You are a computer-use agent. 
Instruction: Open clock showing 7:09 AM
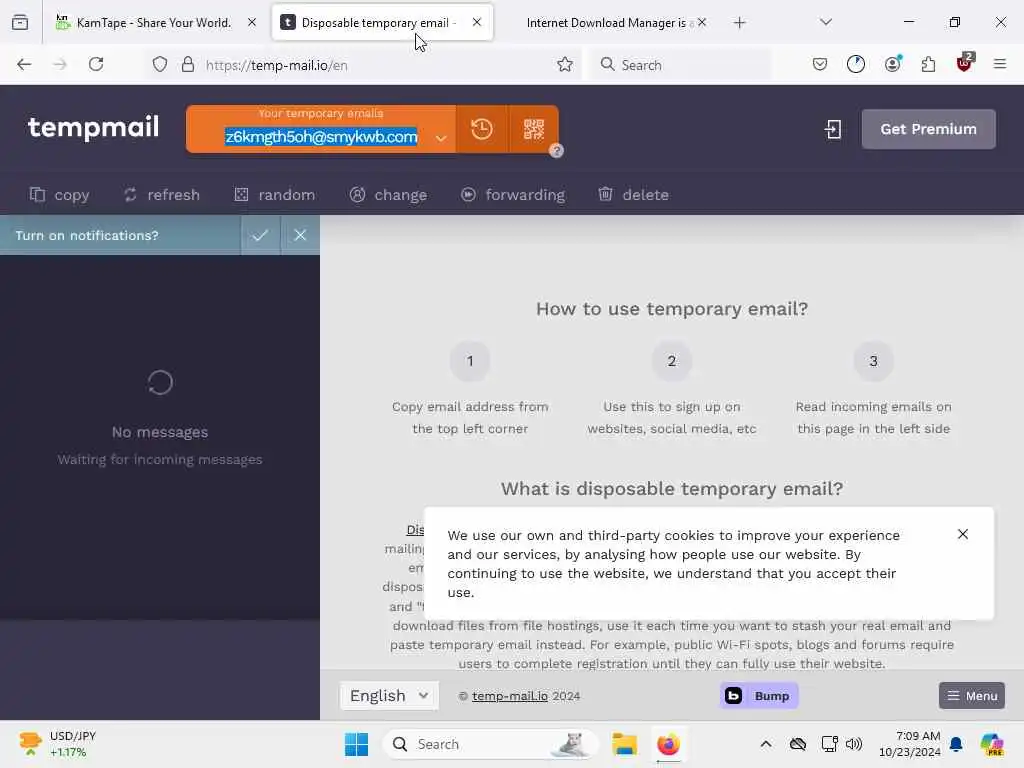point(910,744)
